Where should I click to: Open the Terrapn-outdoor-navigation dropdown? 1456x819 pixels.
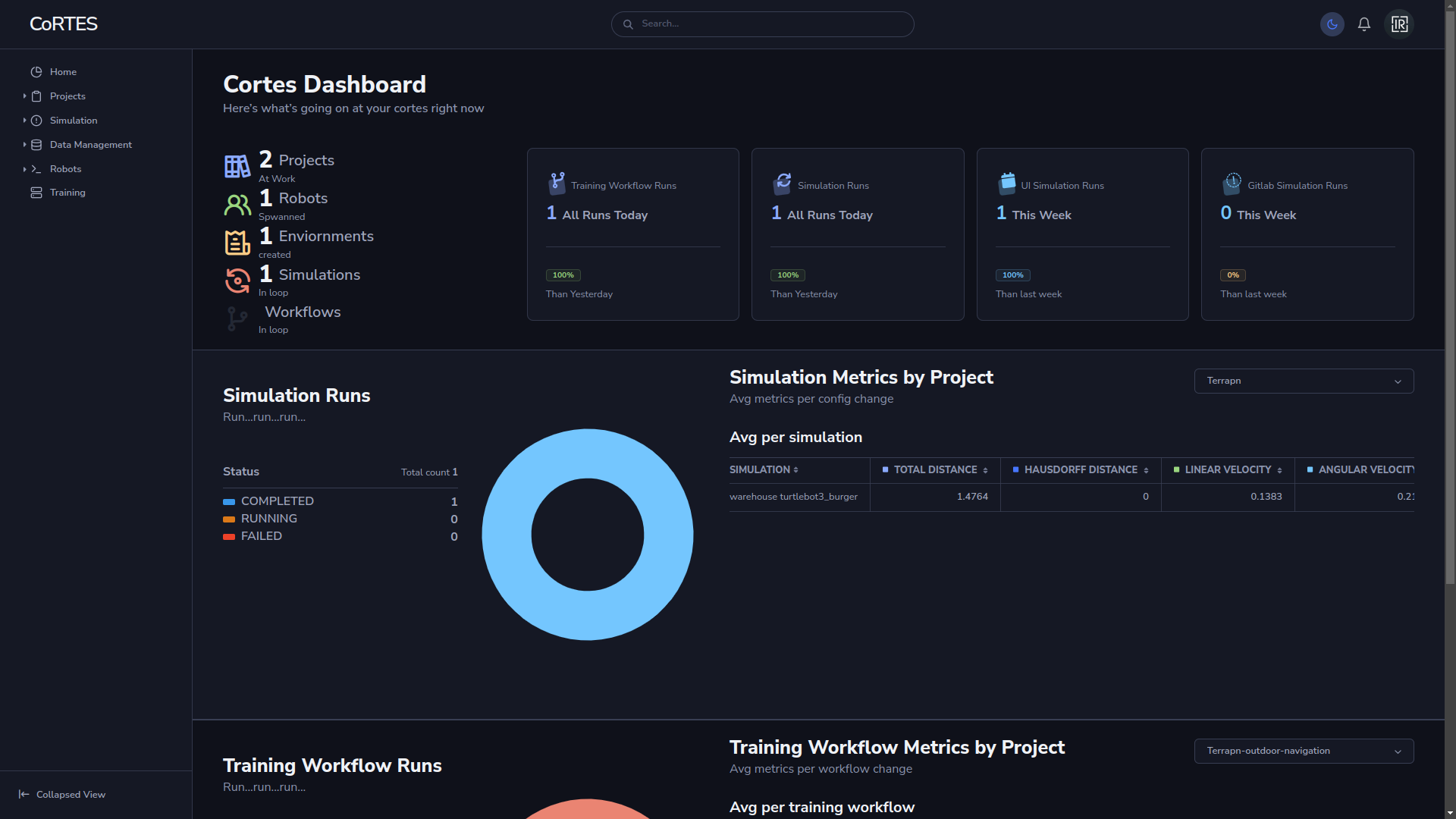[x=1304, y=751]
